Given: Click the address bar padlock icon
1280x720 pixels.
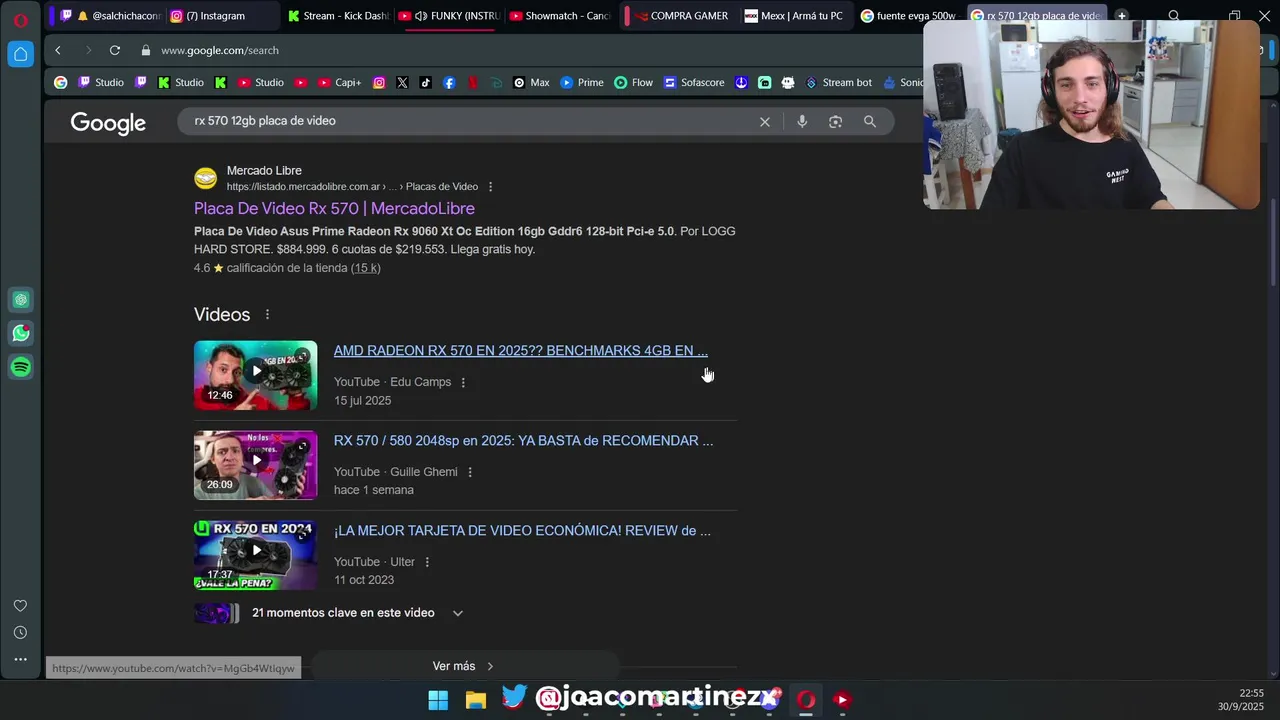Looking at the screenshot, I should point(146,50).
